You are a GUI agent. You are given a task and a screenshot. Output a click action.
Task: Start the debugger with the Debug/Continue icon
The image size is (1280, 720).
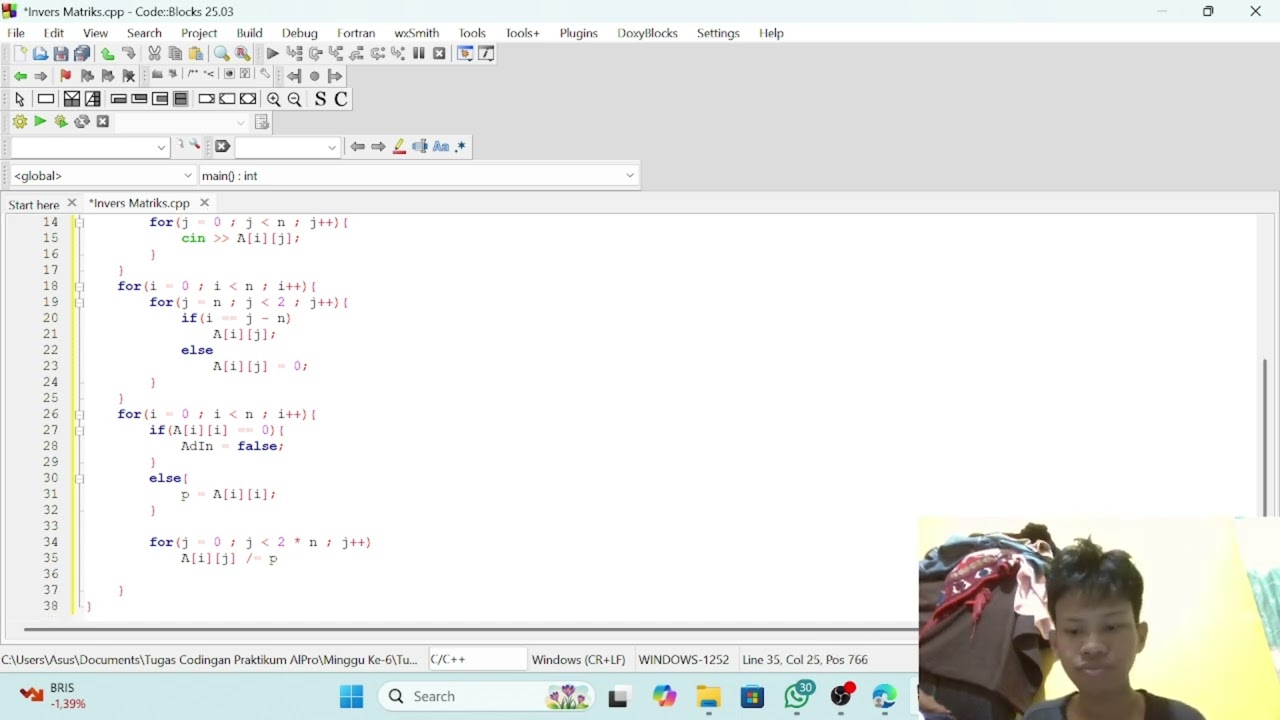272,54
